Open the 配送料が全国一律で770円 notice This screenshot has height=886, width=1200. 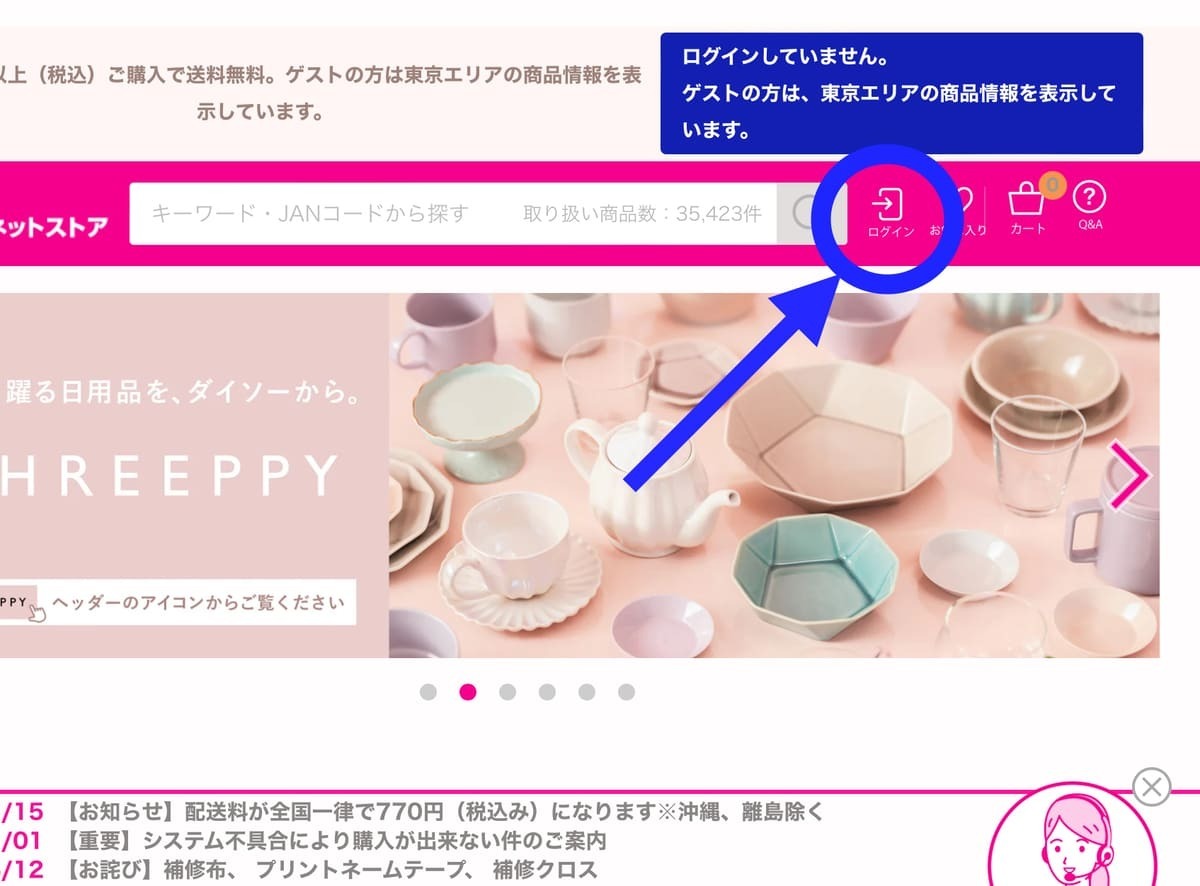(446, 812)
